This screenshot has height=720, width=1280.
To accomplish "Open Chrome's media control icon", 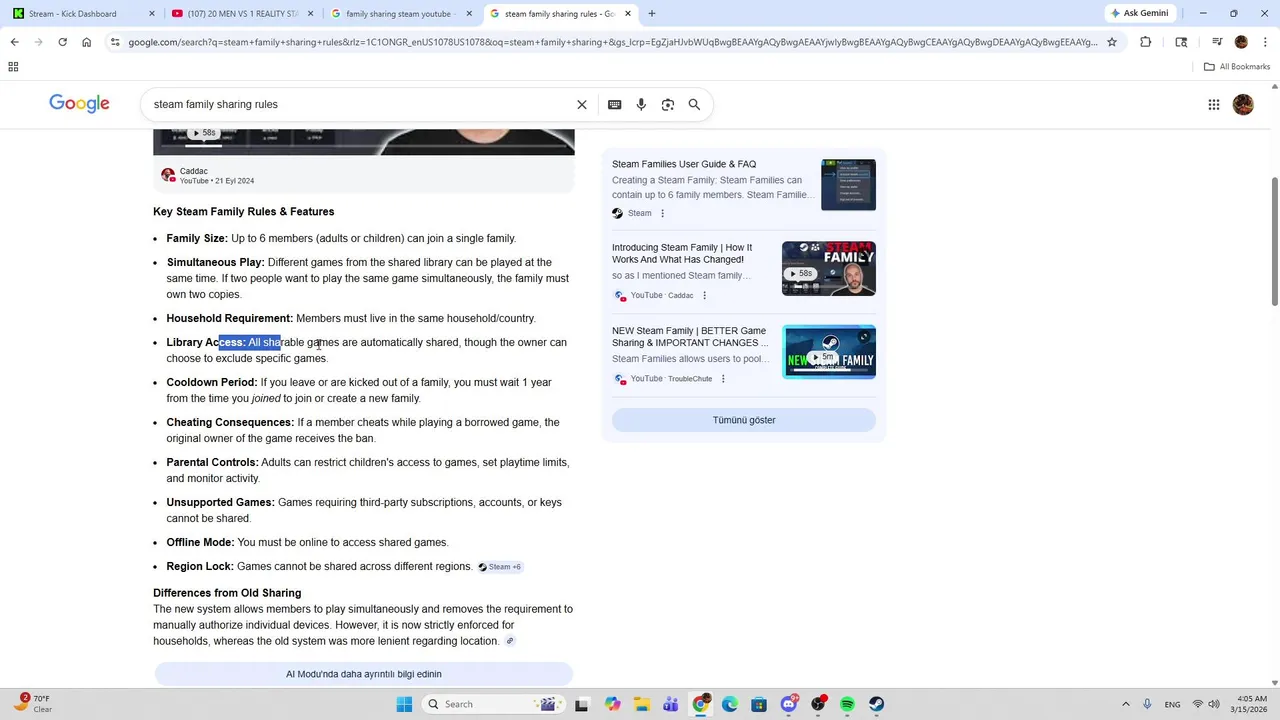I will (x=1217, y=42).
